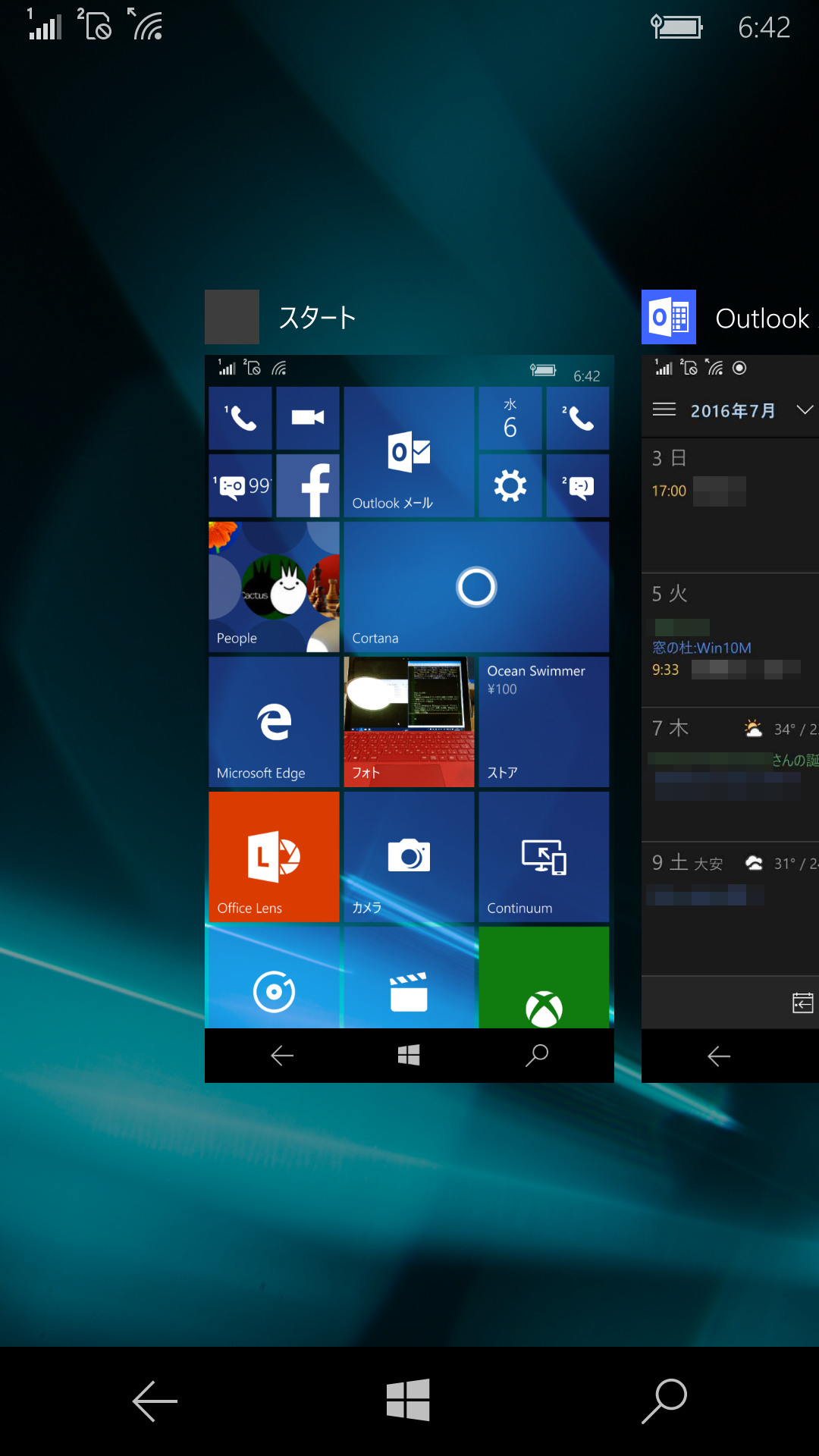This screenshot has height=1456, width=819.
Task: Tap Windows logo in Start preview card
Action: tap(409, 1055)
